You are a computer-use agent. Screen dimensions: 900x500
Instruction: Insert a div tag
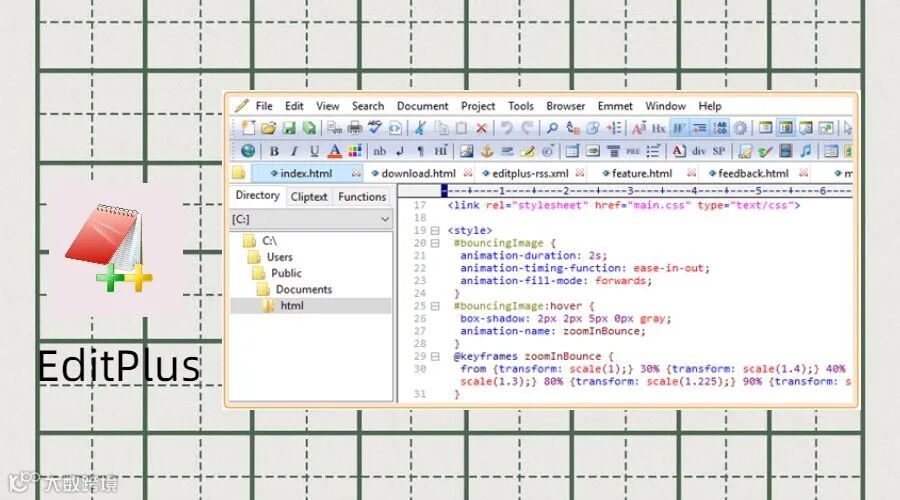[699, 151]
